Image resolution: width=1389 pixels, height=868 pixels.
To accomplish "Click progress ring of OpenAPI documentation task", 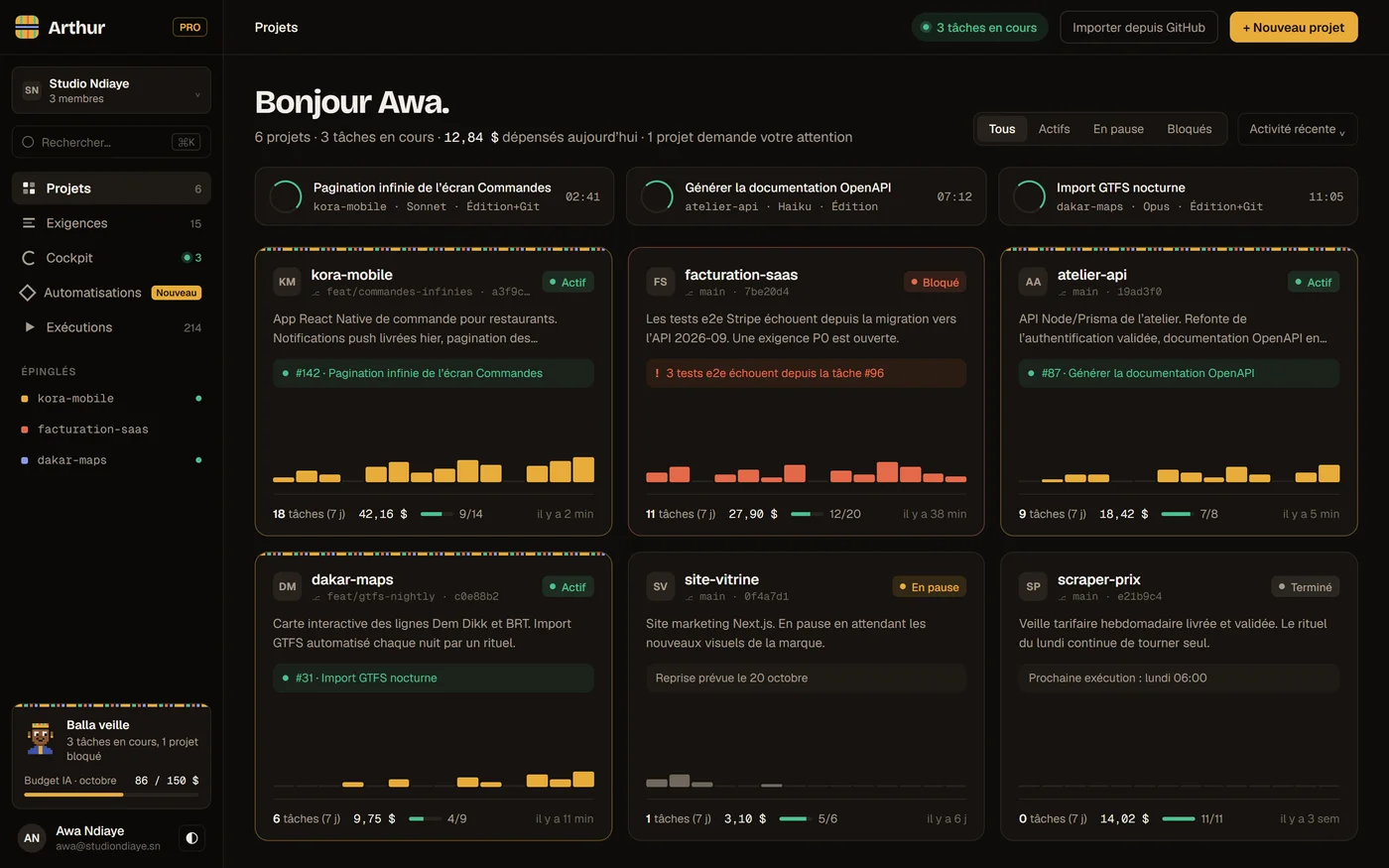I will click(657, 196).
